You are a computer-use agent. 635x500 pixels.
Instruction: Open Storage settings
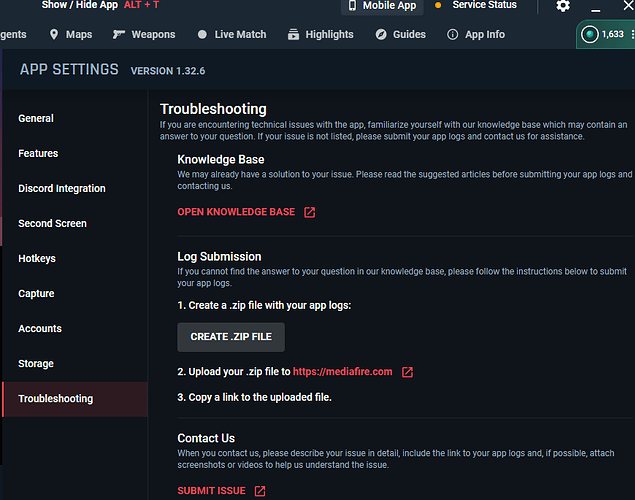(75, 364)
